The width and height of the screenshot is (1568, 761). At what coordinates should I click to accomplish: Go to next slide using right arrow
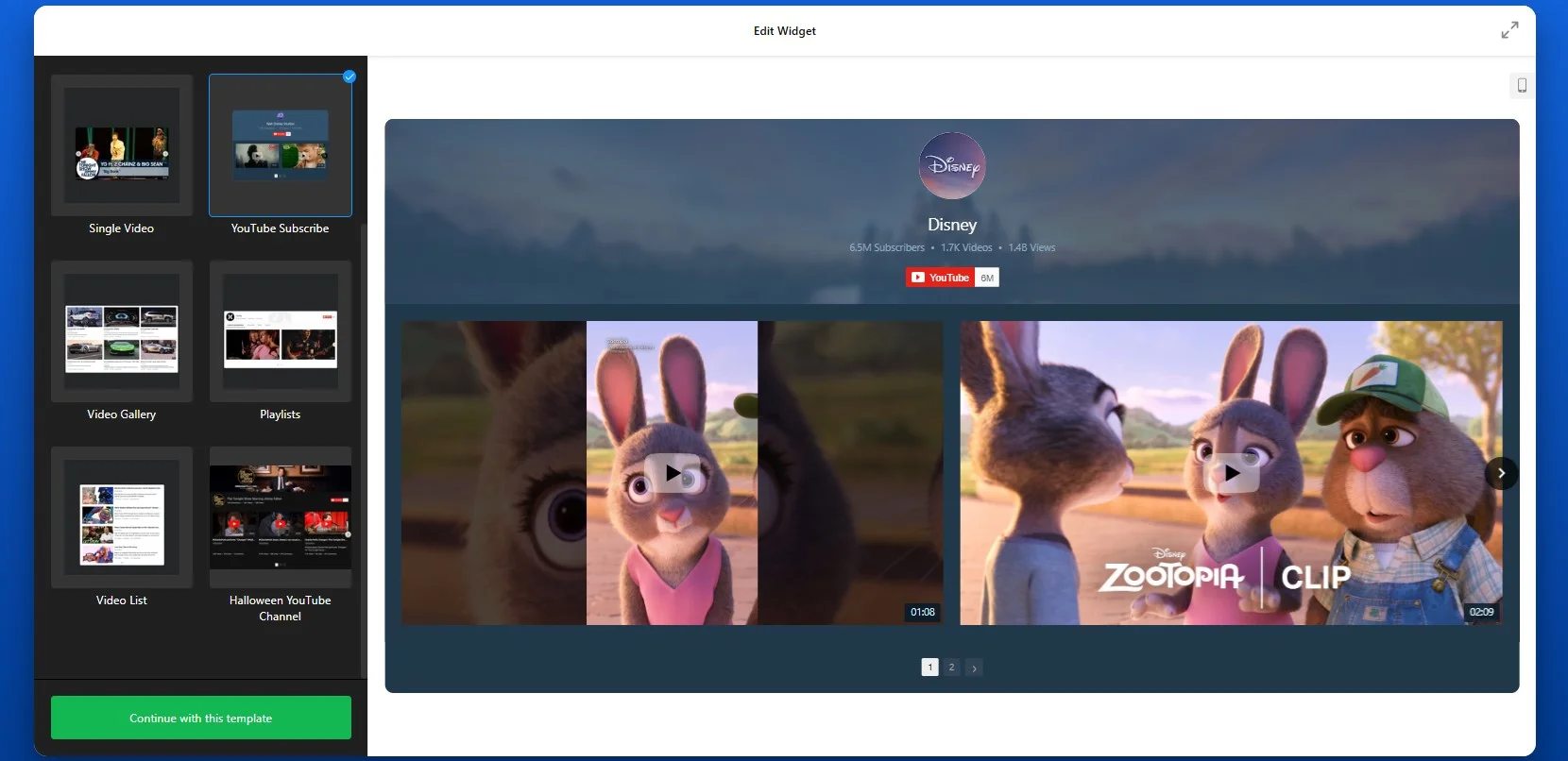click(x=1501, y=473)
